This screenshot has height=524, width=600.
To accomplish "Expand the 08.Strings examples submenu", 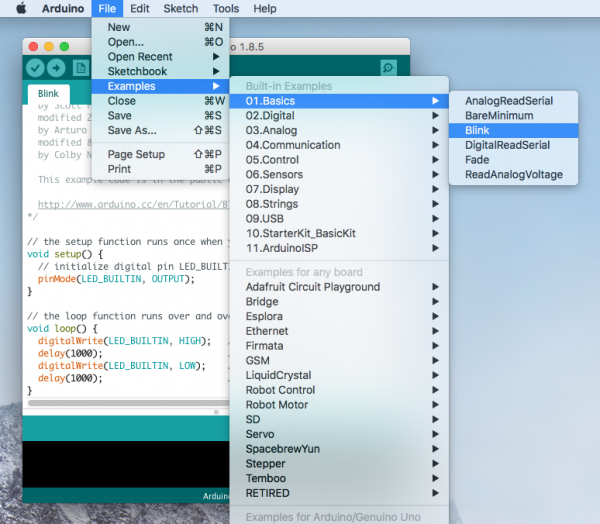I will 339,204.
